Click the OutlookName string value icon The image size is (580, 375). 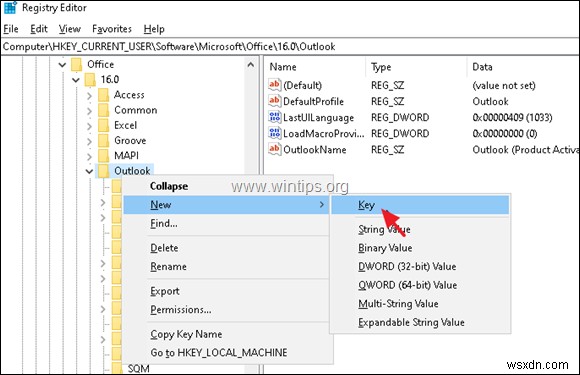[274, 149]
